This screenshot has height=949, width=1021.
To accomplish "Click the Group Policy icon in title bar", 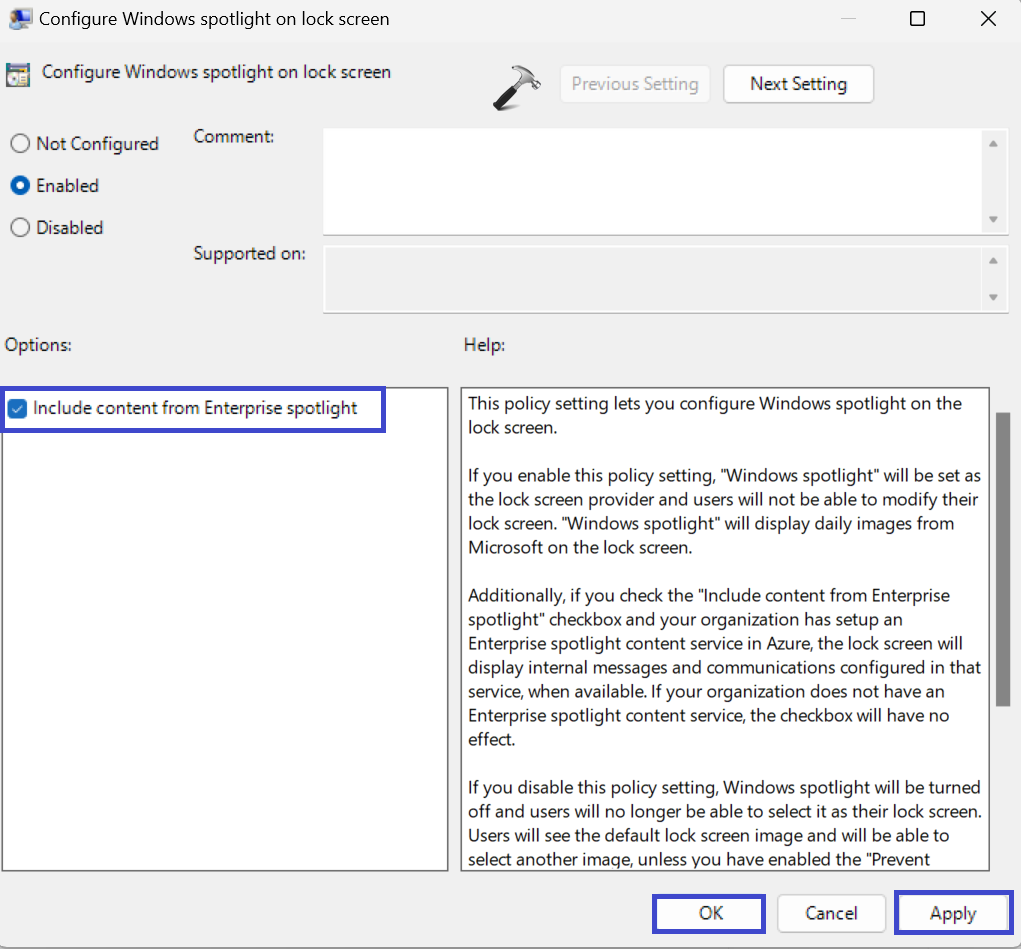I will 19,19.
